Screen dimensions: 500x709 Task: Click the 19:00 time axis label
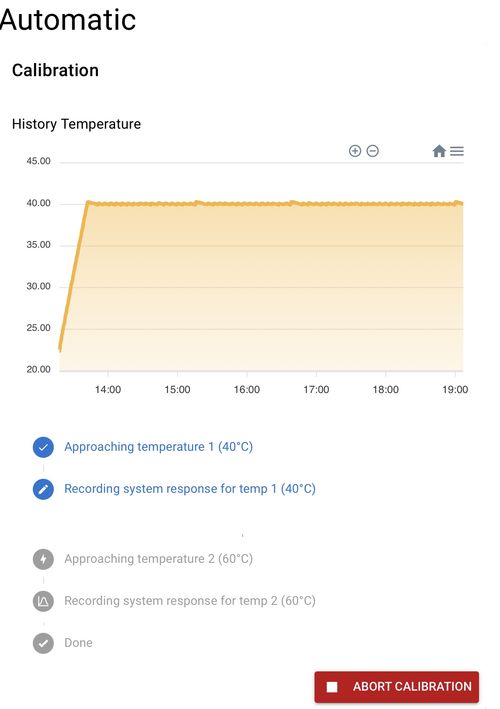[x=455, y=390]
